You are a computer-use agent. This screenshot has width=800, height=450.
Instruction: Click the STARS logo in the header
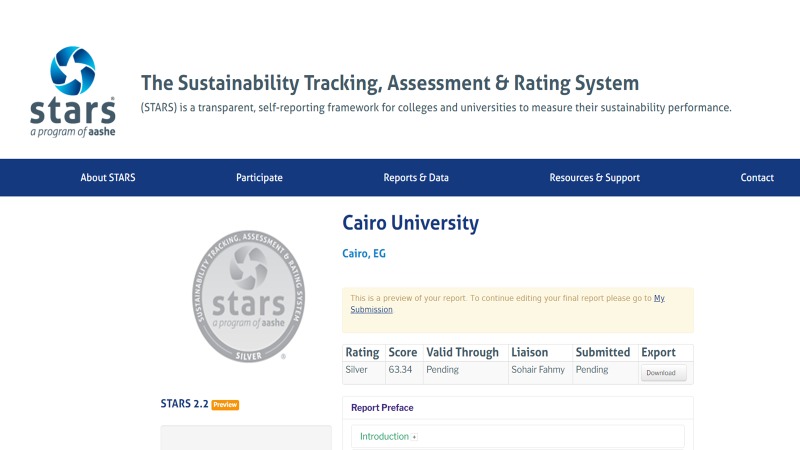[65, 91]
